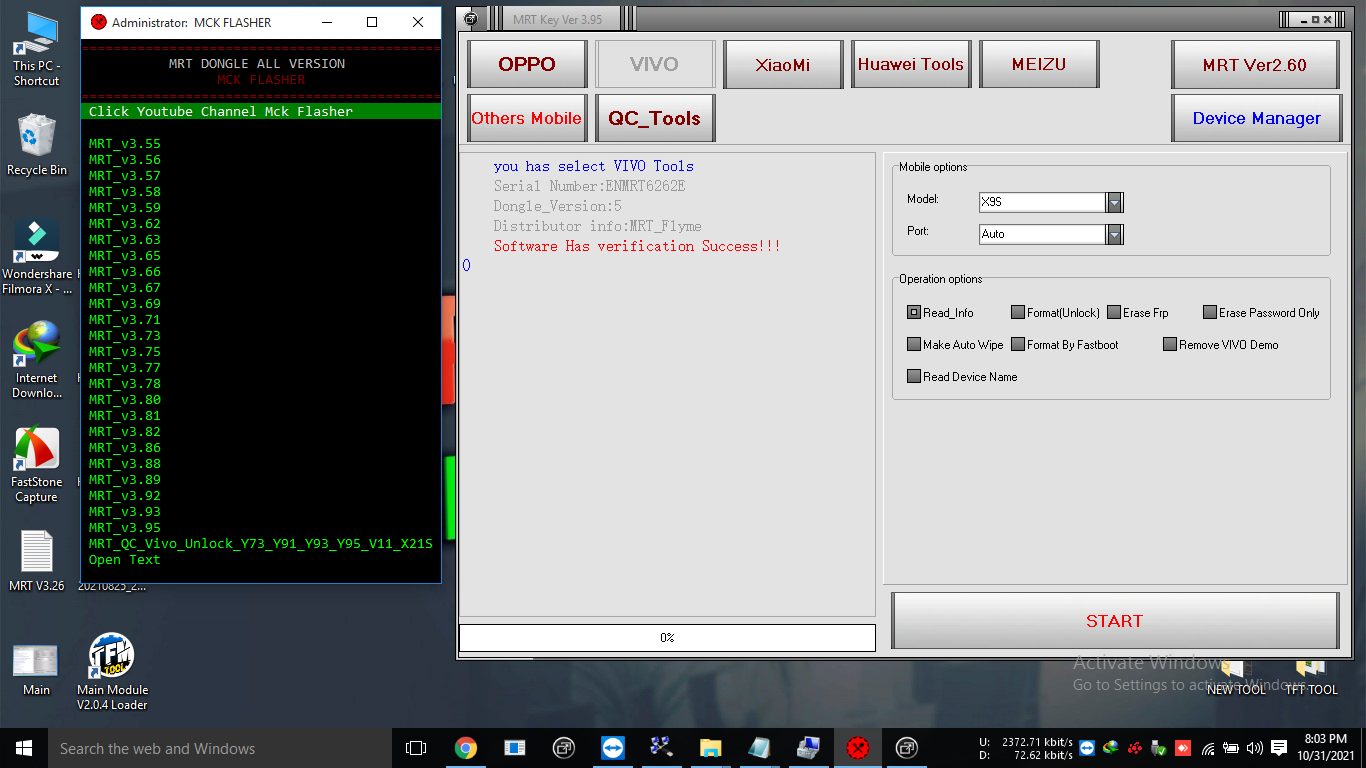Image resolution: width=1366 pixels, height=768 pixels.
Task: Open This PC shortcut on desktop
Action: (37, 50)
